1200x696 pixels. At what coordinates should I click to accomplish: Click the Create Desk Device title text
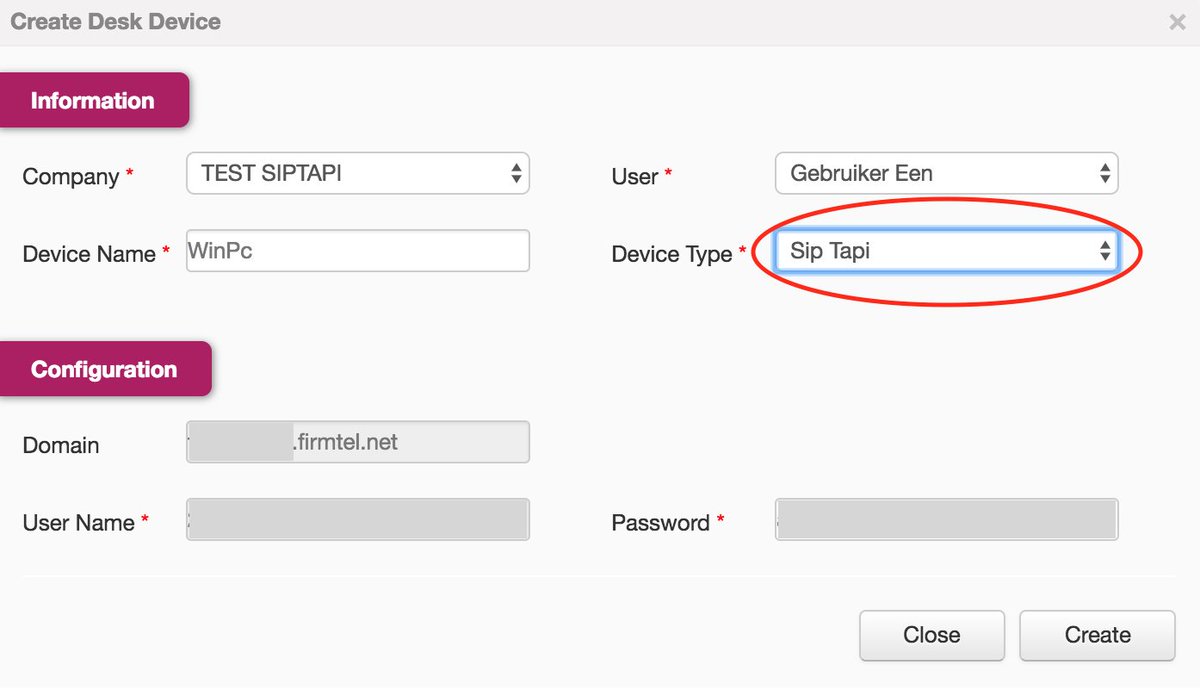116,21
